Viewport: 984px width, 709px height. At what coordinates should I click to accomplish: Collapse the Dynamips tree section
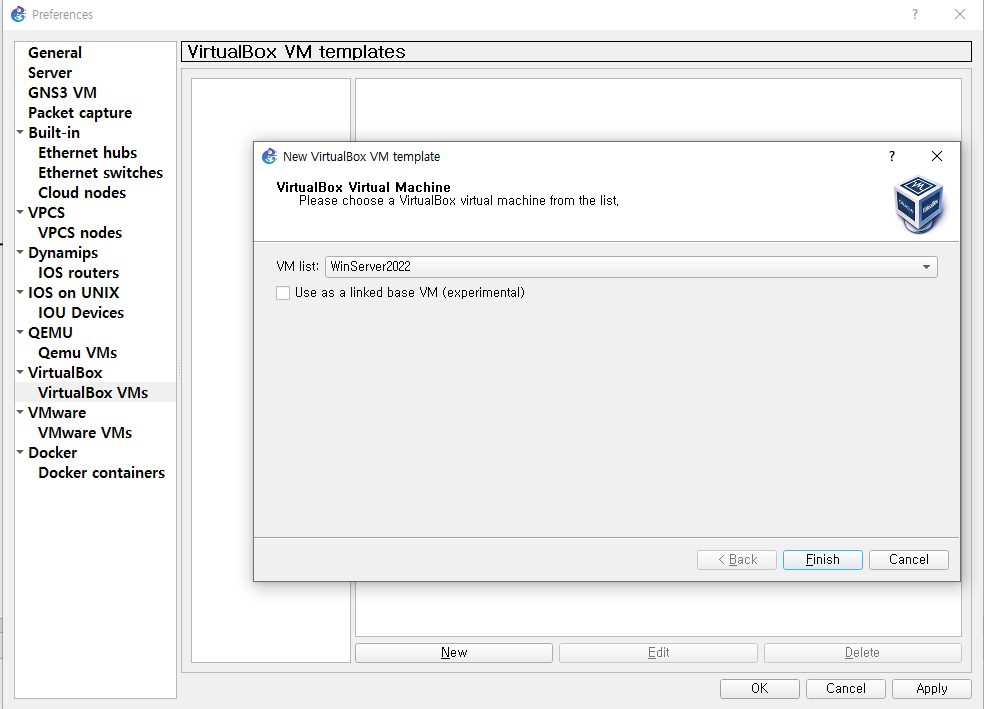pos(20,252)
